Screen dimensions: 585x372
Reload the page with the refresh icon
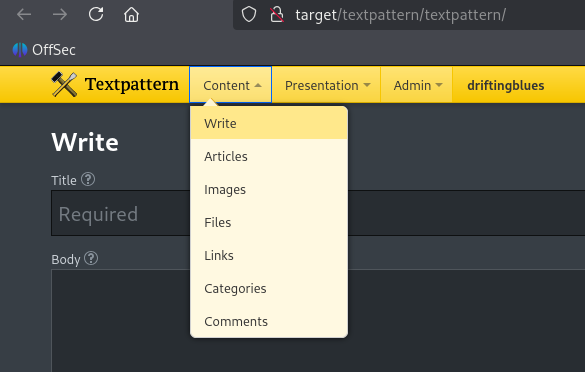click(96, 15)
